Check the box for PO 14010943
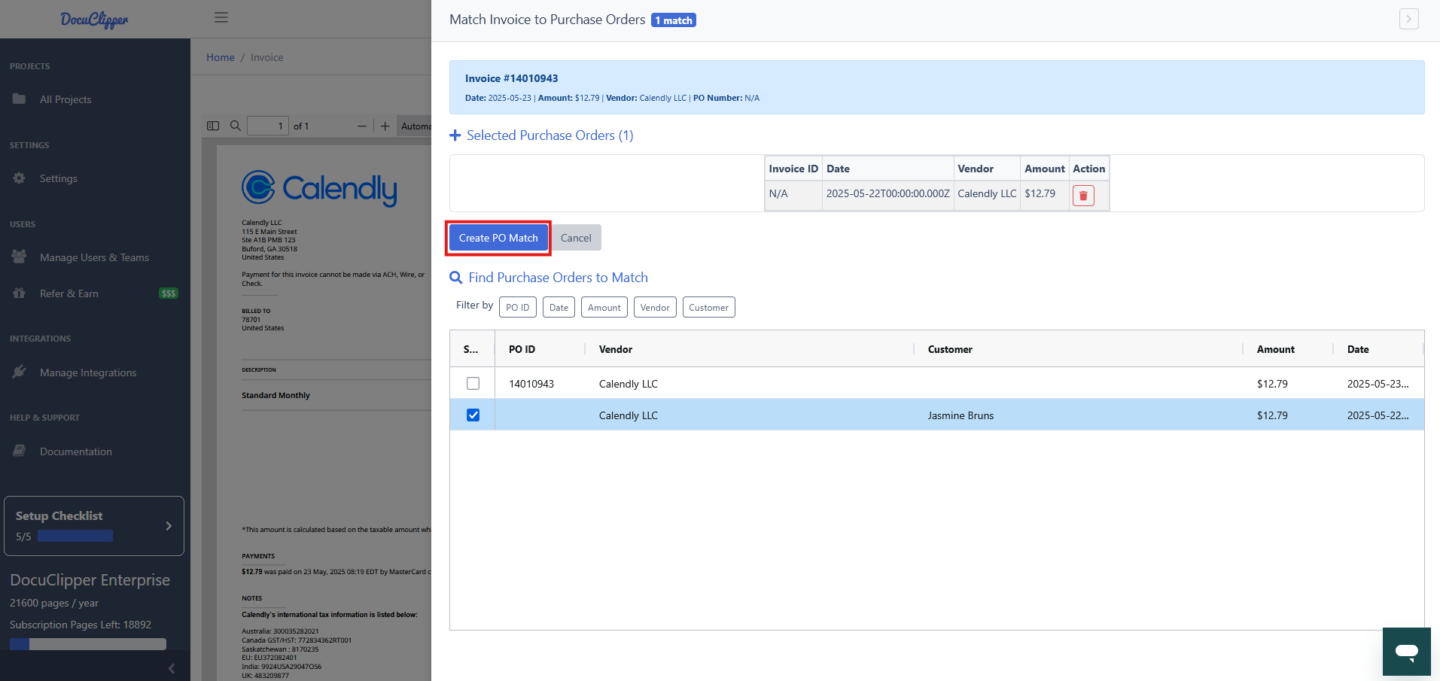 [473, 383]
